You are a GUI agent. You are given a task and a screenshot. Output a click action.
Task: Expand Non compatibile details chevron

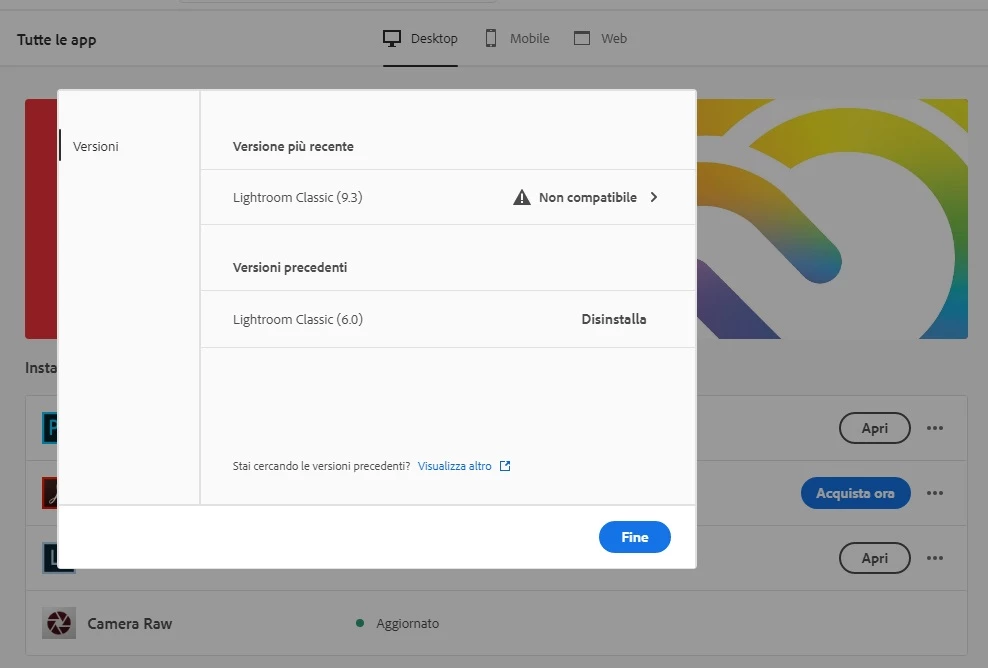point(654,197)
